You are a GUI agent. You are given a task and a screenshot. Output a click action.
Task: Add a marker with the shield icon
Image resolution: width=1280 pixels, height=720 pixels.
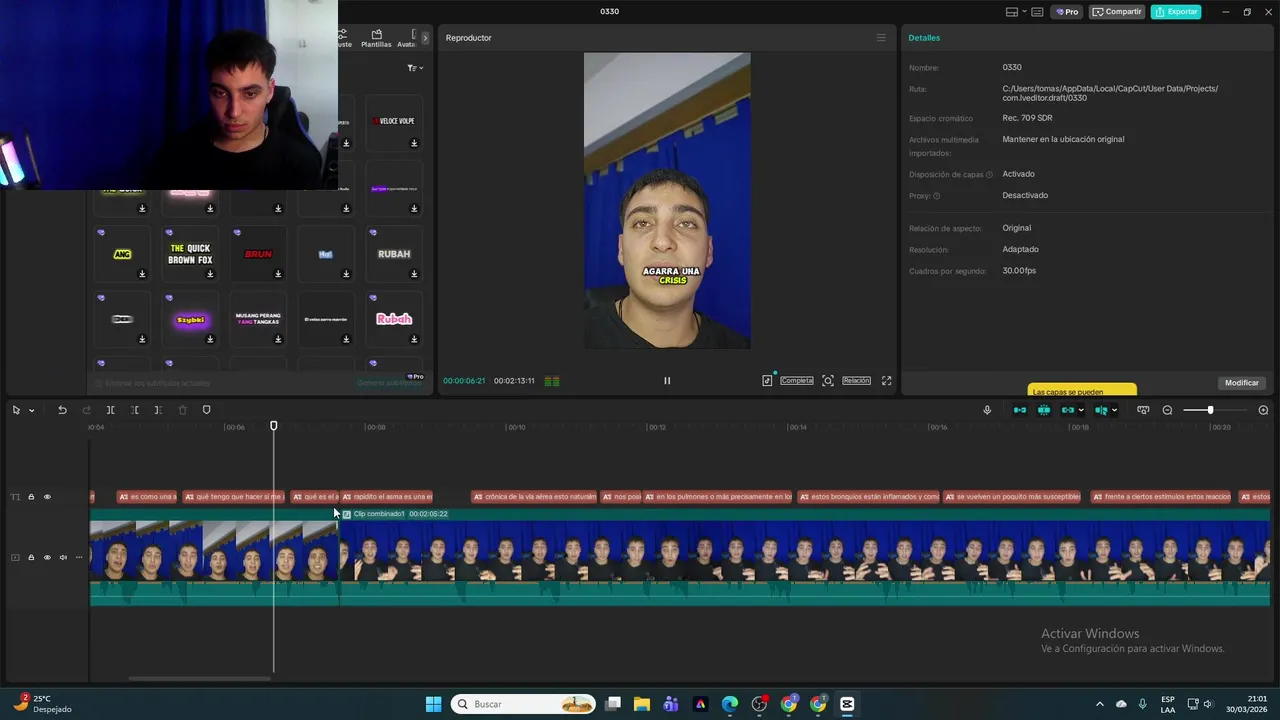pos(206,410)
